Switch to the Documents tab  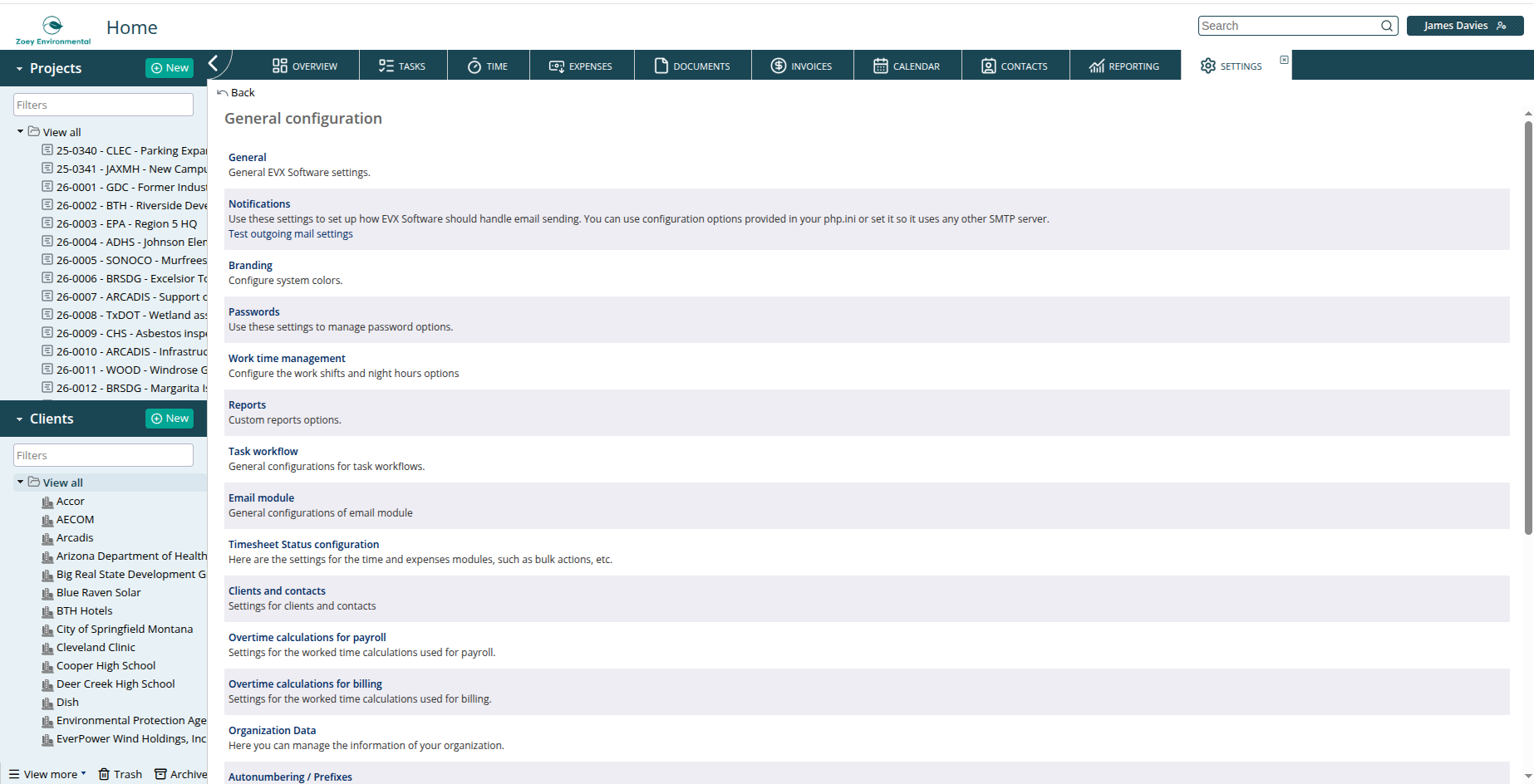(x=692, y=66)
